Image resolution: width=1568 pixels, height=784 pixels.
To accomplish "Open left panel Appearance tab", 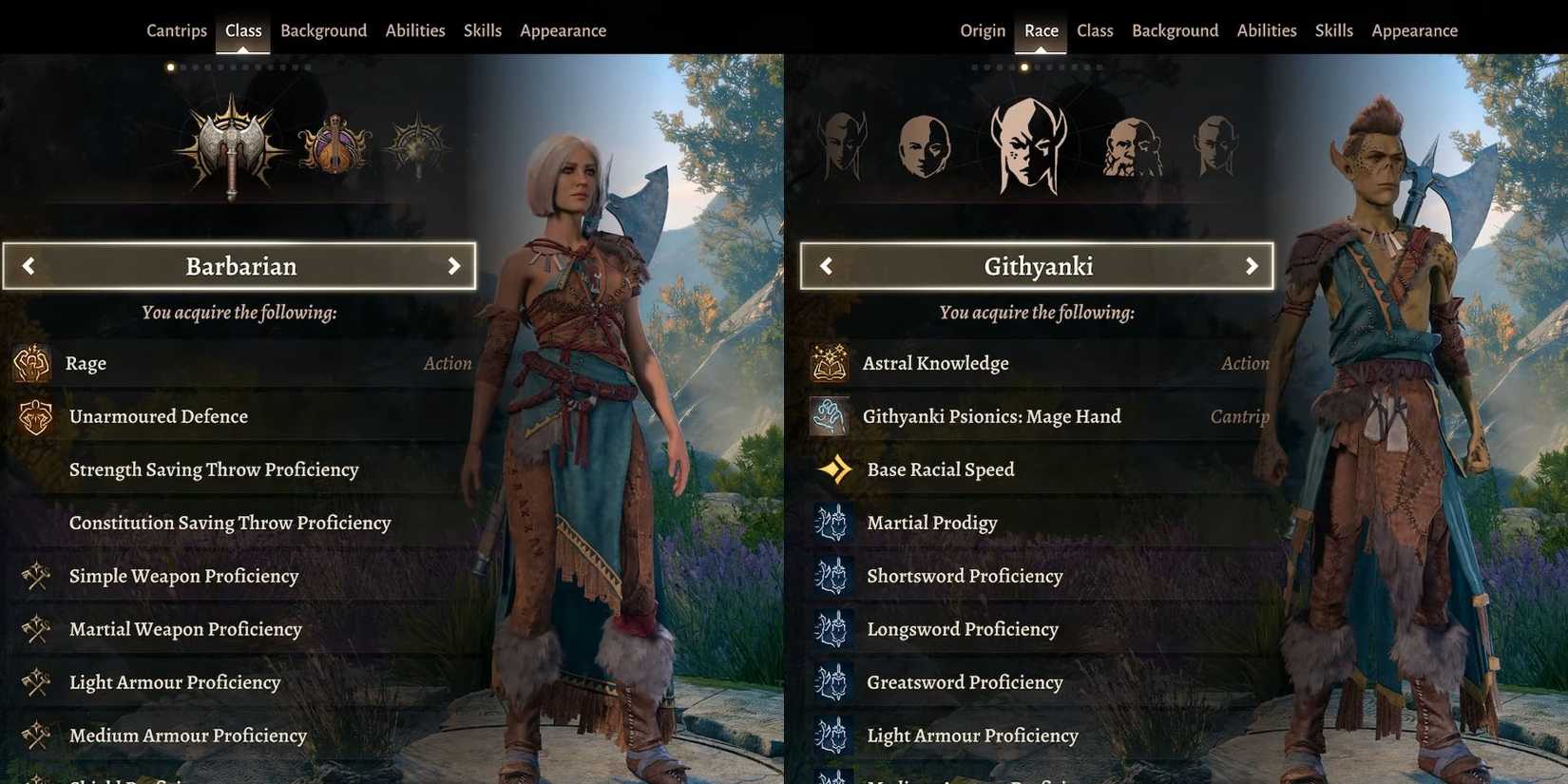I will click(563, 30).
